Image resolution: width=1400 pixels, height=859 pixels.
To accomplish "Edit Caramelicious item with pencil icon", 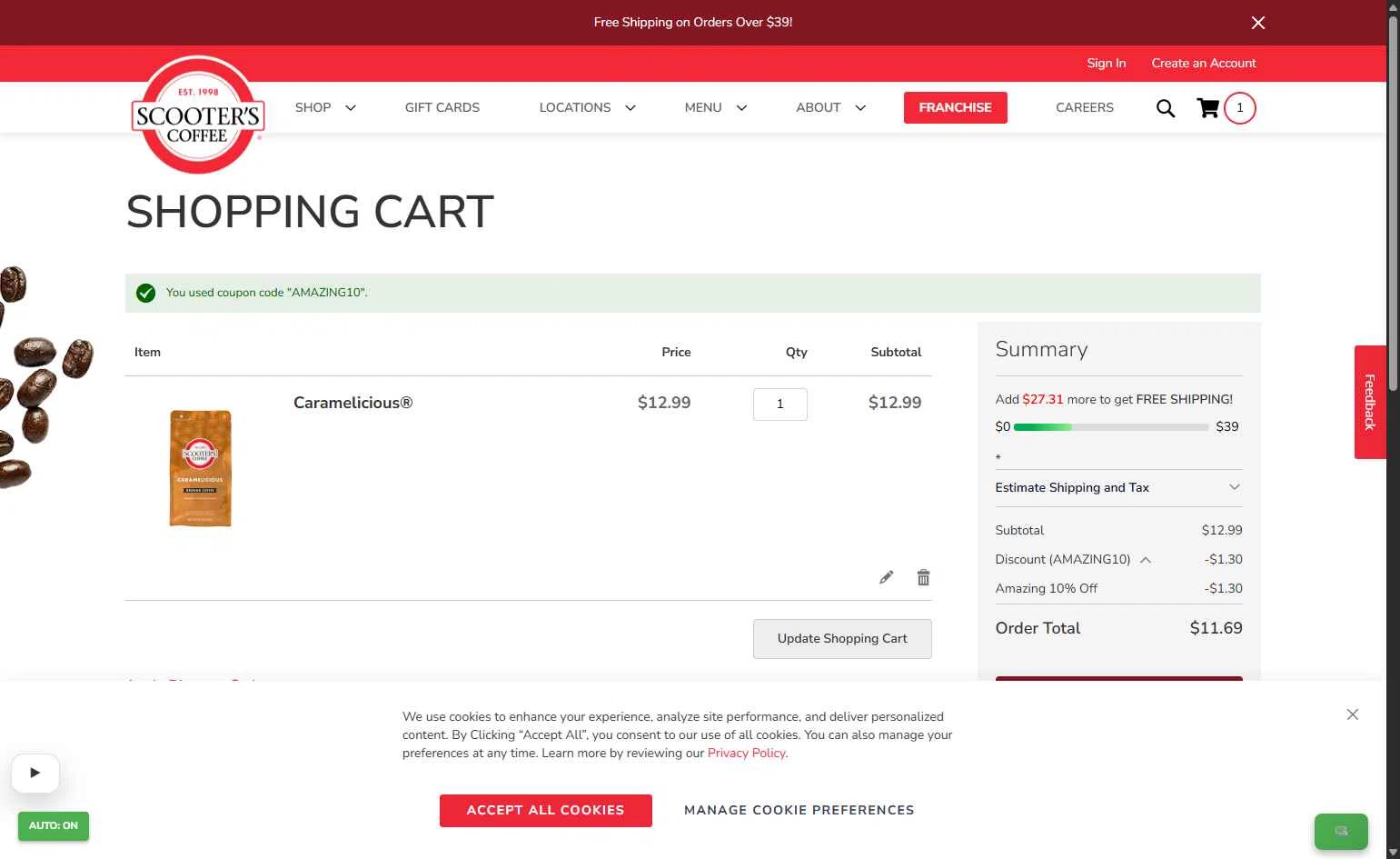I will tap(887, 577).
